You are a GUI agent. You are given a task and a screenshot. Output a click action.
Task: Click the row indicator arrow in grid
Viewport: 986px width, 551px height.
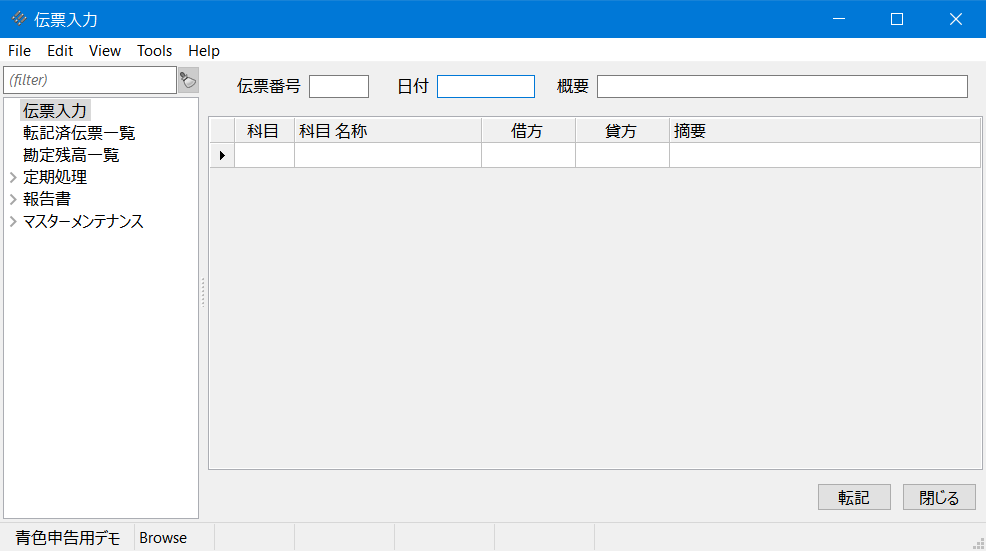point(221,155)
